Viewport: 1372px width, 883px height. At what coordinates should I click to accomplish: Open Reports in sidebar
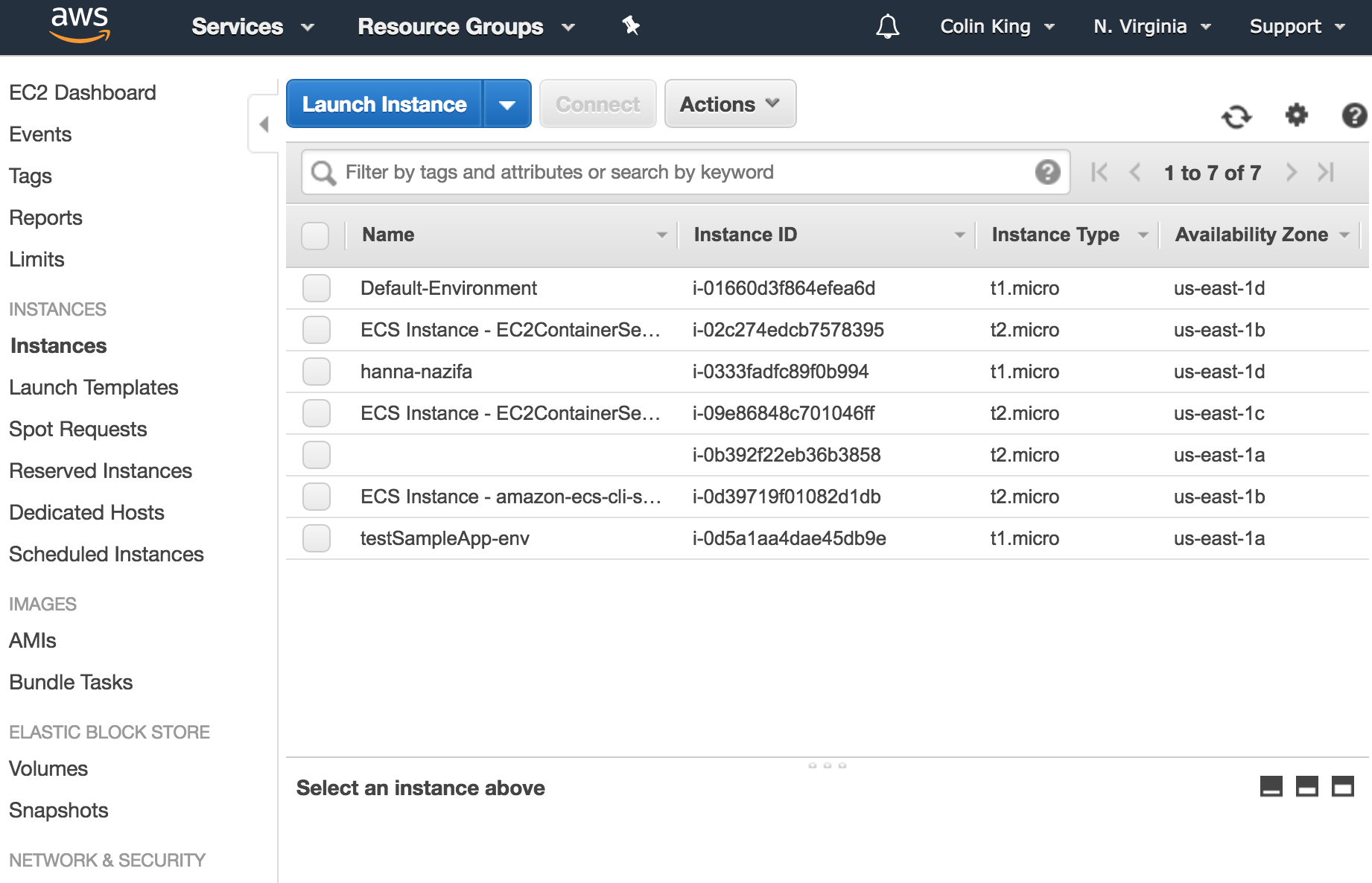tap(45, 218)
